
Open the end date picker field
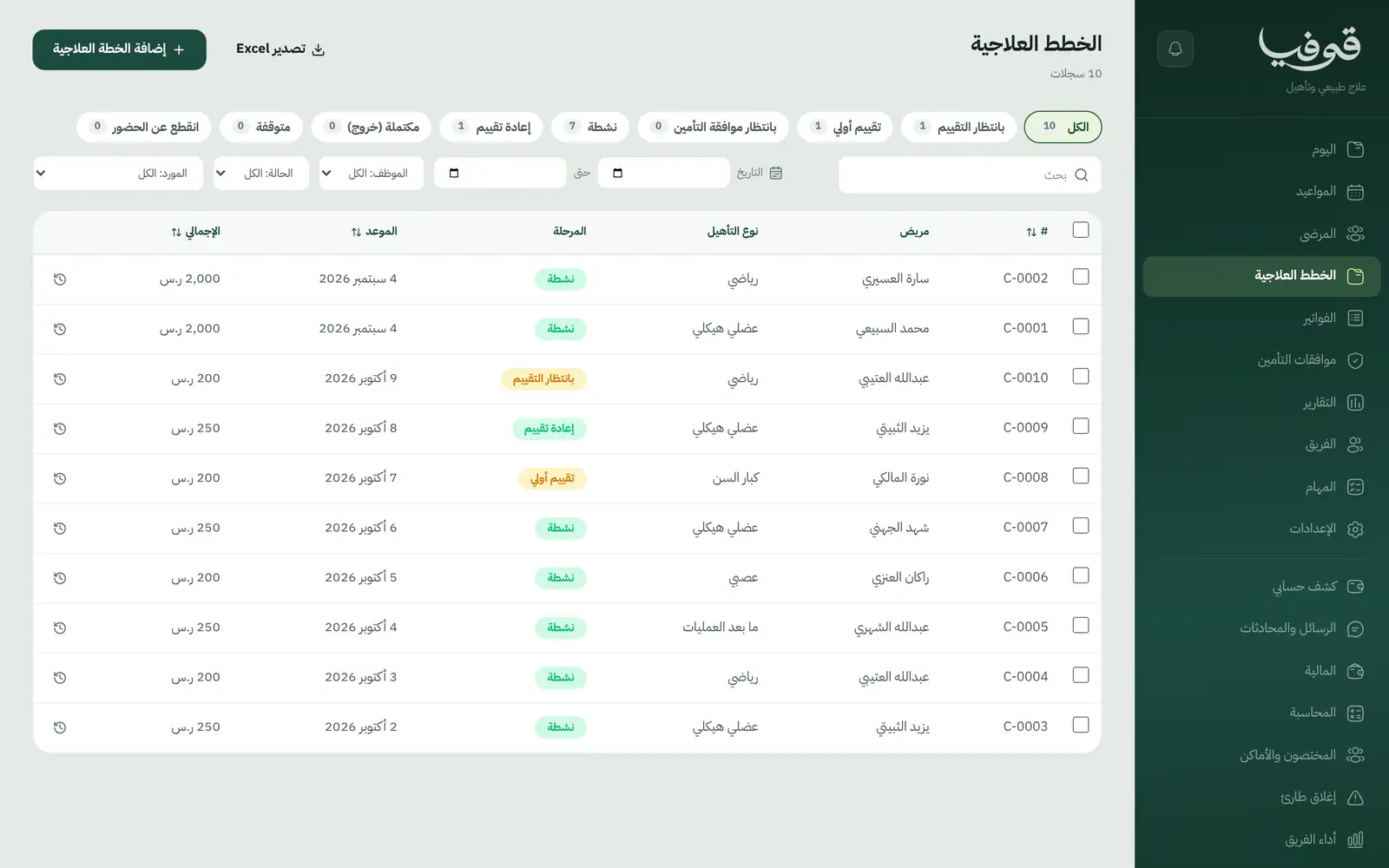(500, 174)
